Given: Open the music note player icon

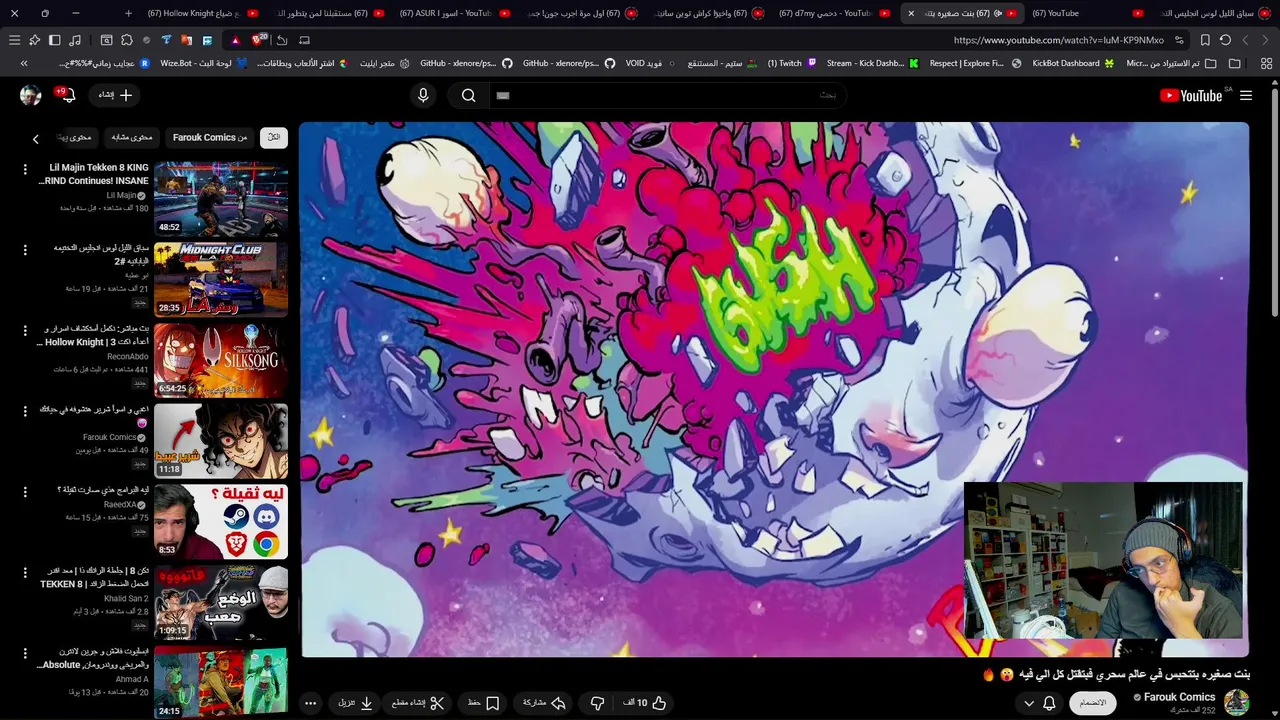Looking at the screenshot, I should click(x=74, y=40).
